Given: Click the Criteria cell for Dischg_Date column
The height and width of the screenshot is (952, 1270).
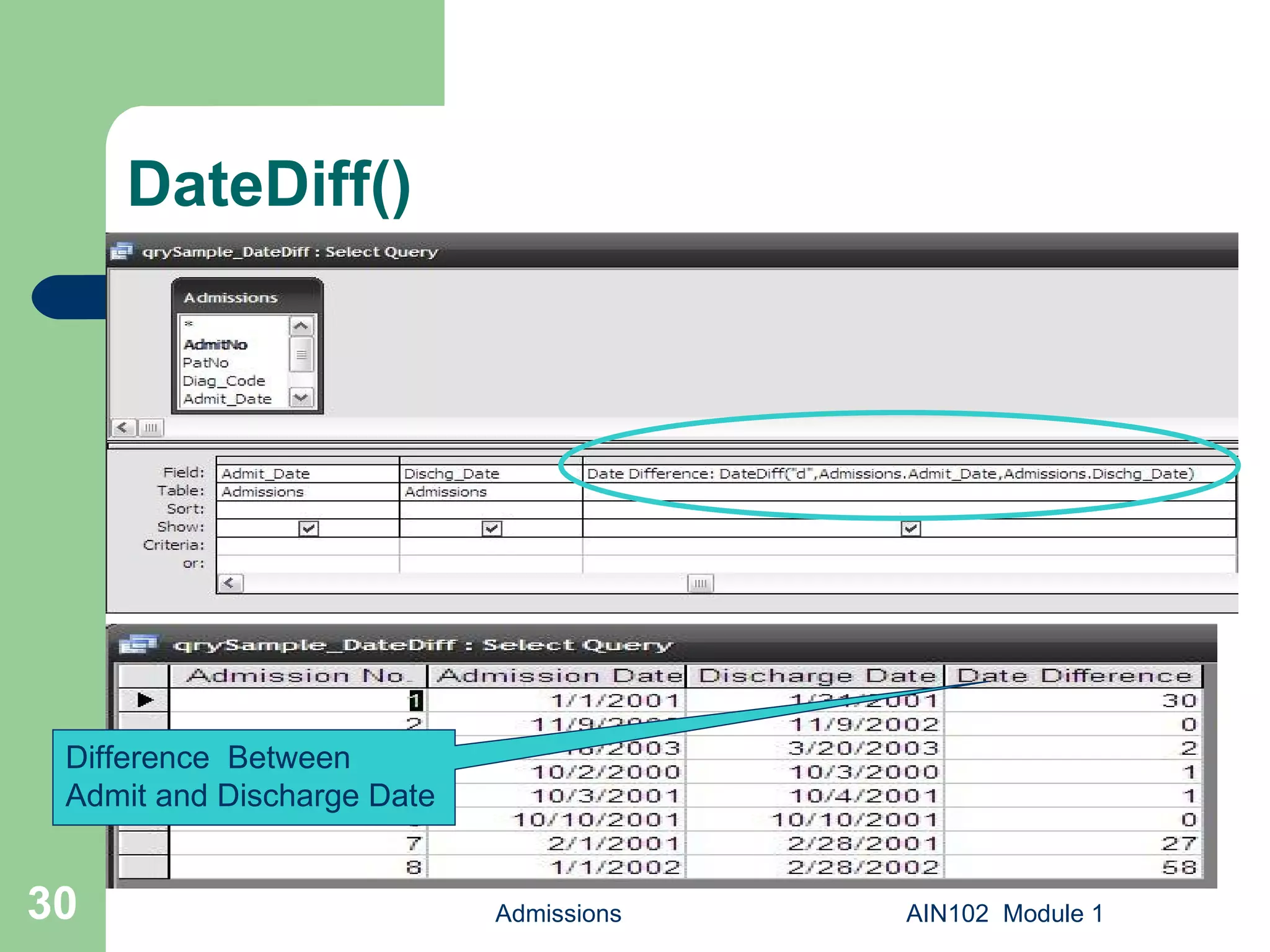Looking at the screenshot, I should coord(491,545).
